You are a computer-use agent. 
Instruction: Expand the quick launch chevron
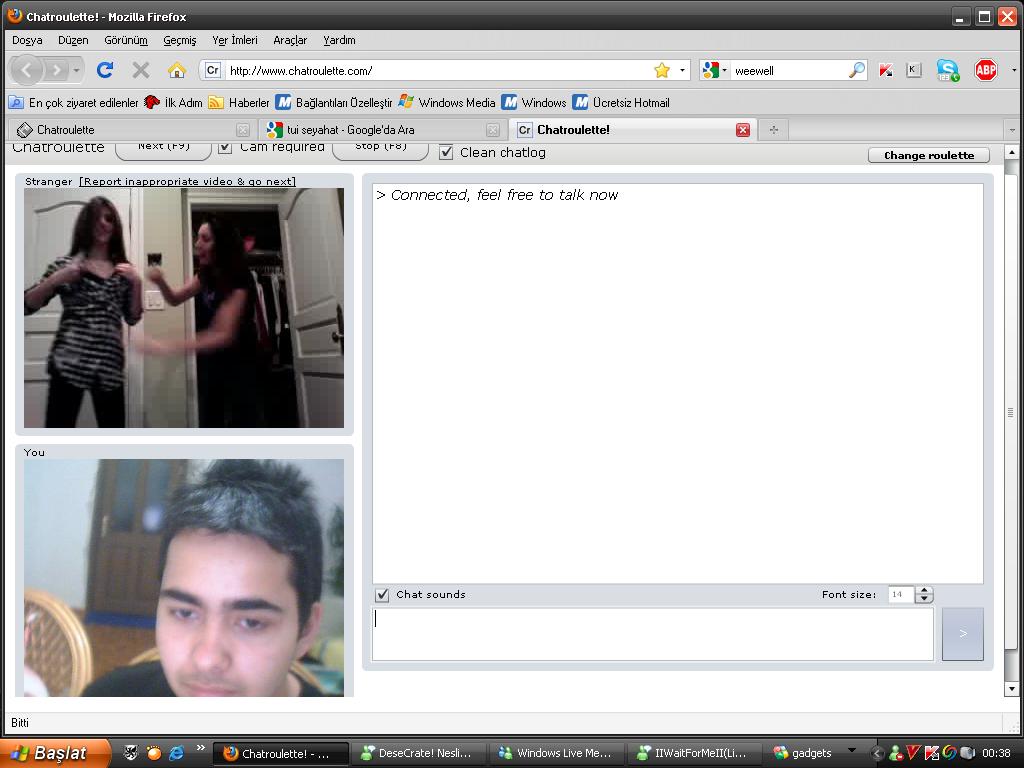[200, 747]
